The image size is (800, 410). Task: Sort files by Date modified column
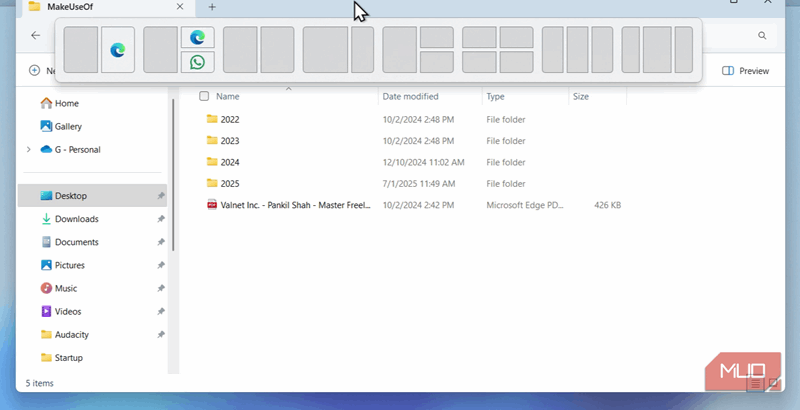click(410, 97)
